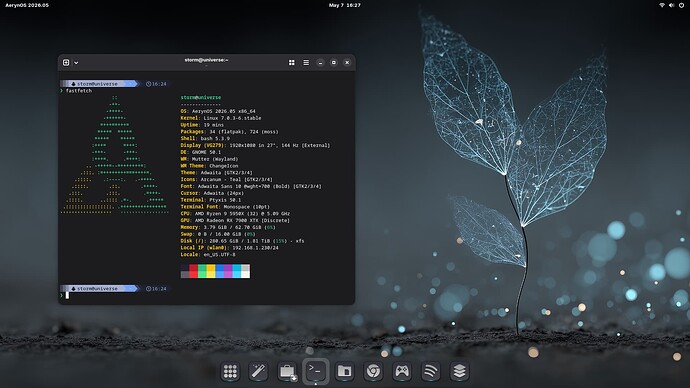Click the storm@universe:~ window title
This screenshot has height=388, width=690.
click(x=206, y=60)
